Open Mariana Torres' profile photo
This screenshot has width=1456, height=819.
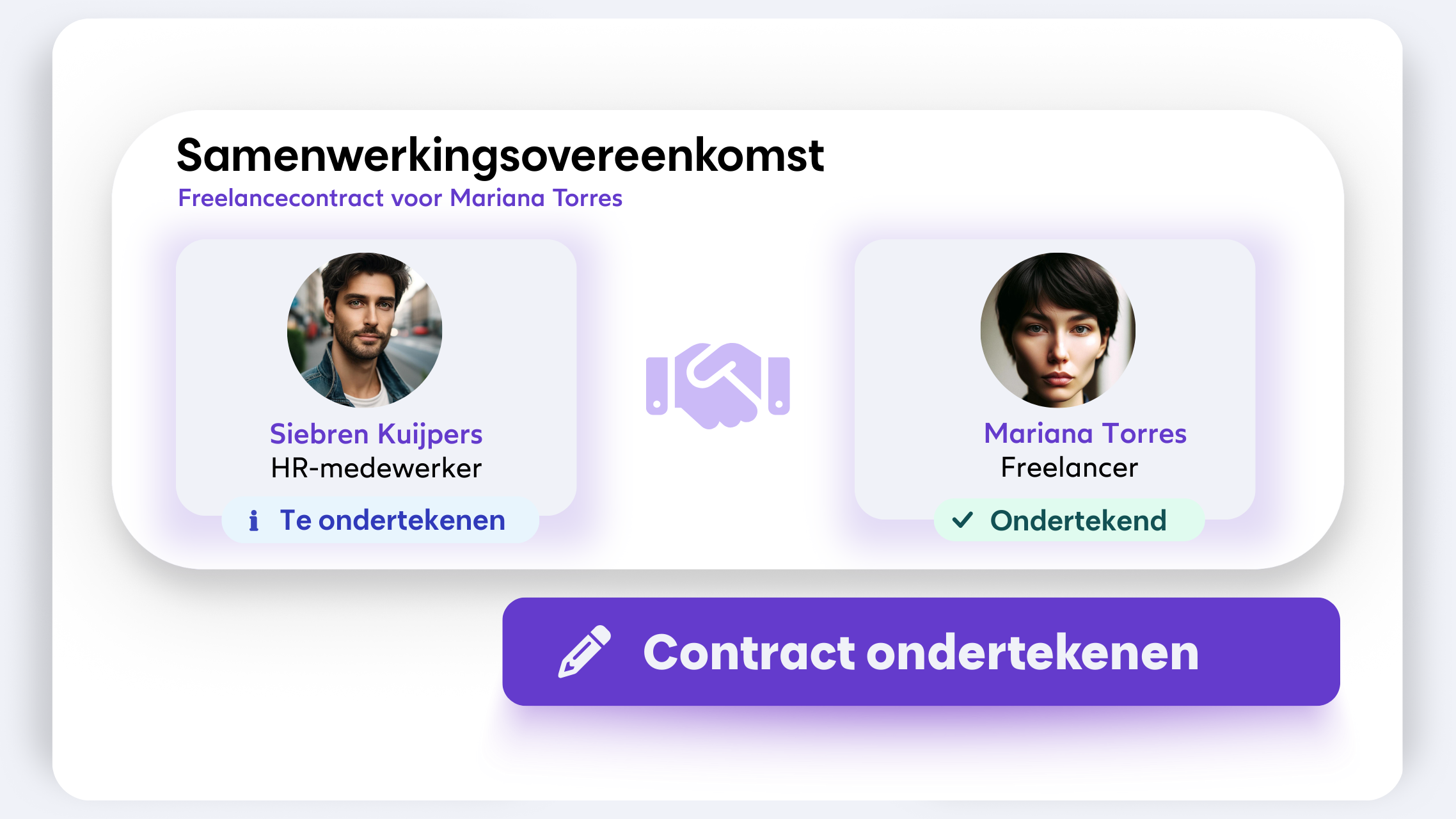point(1057,330)
